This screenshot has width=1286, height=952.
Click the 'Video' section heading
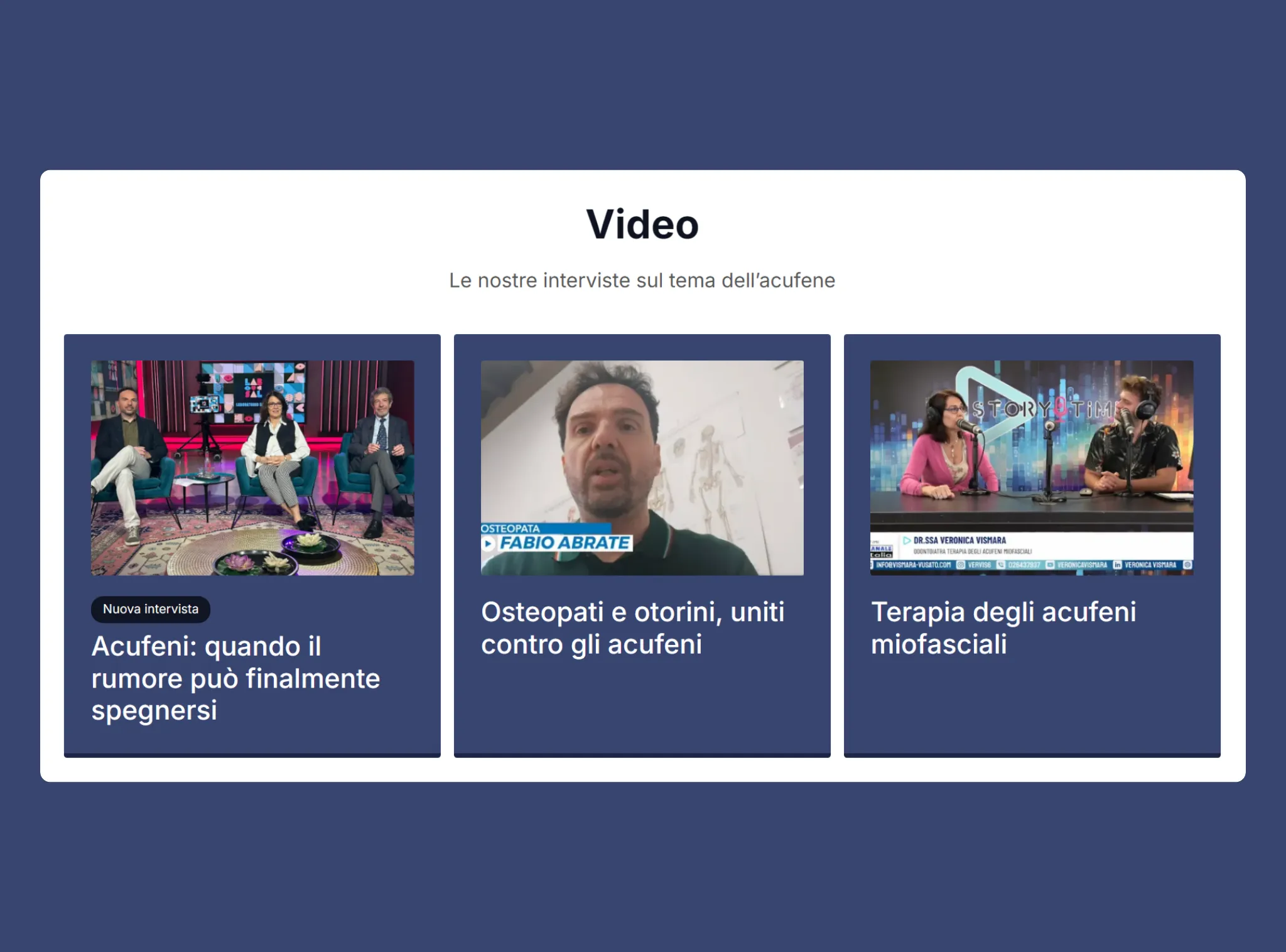click(642, 224)
